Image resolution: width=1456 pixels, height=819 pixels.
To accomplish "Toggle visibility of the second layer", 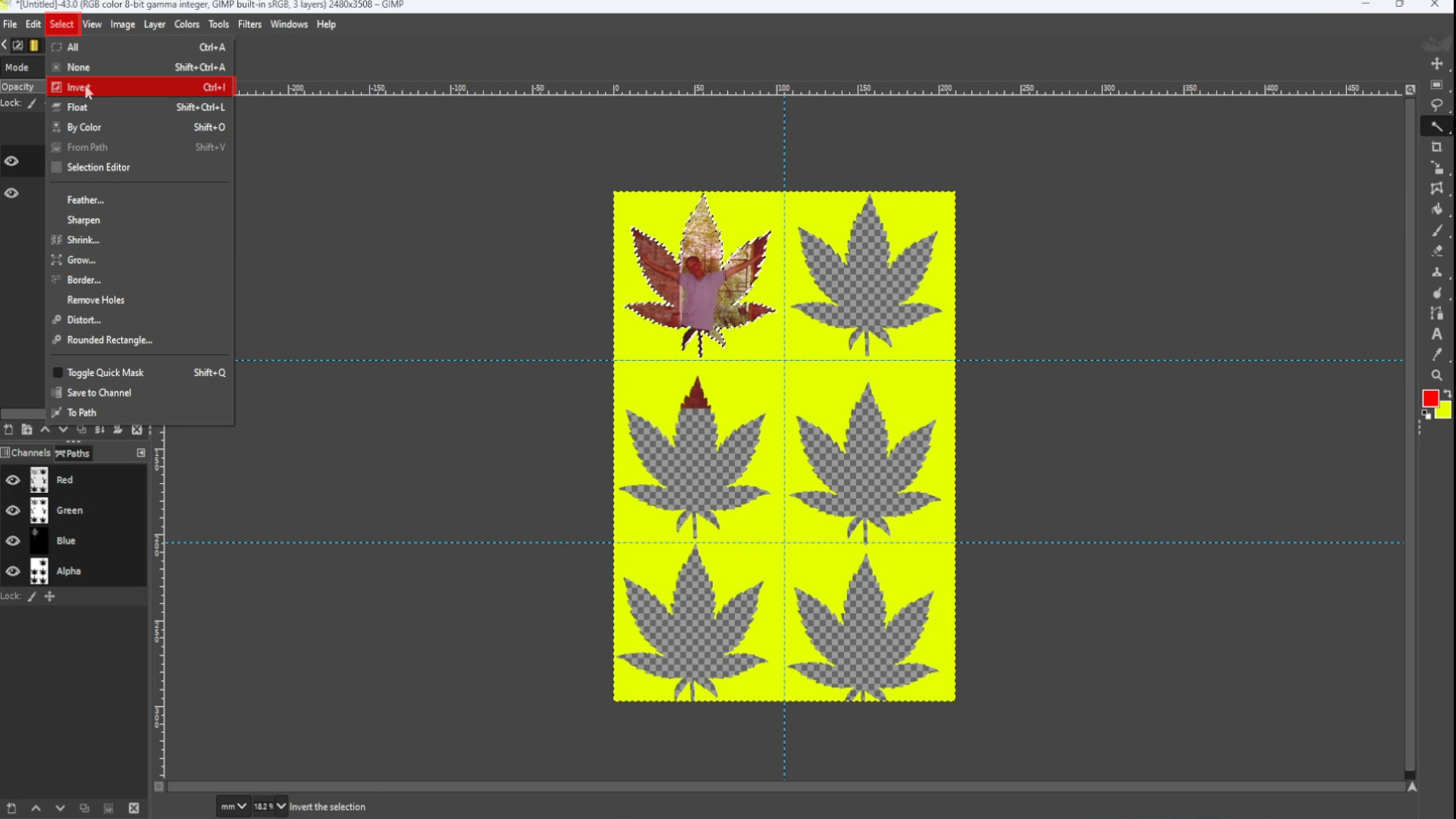I will pos(11,193).
